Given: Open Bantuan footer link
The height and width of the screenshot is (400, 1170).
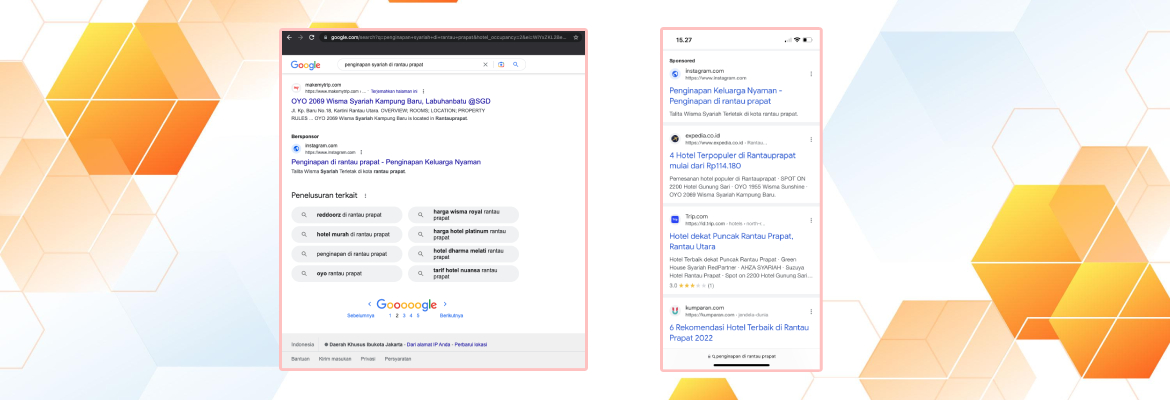Looking at the screenshot, I should (x=301, y=359).
